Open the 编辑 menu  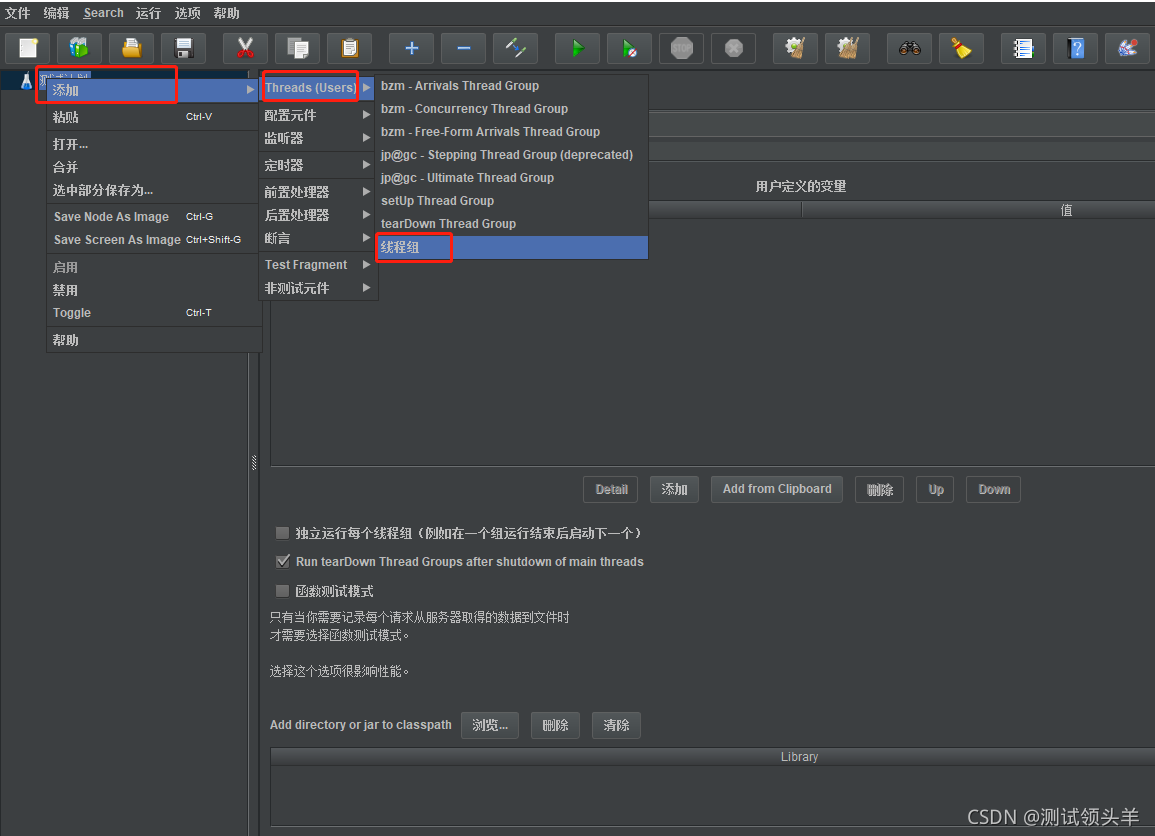(56, 13)
